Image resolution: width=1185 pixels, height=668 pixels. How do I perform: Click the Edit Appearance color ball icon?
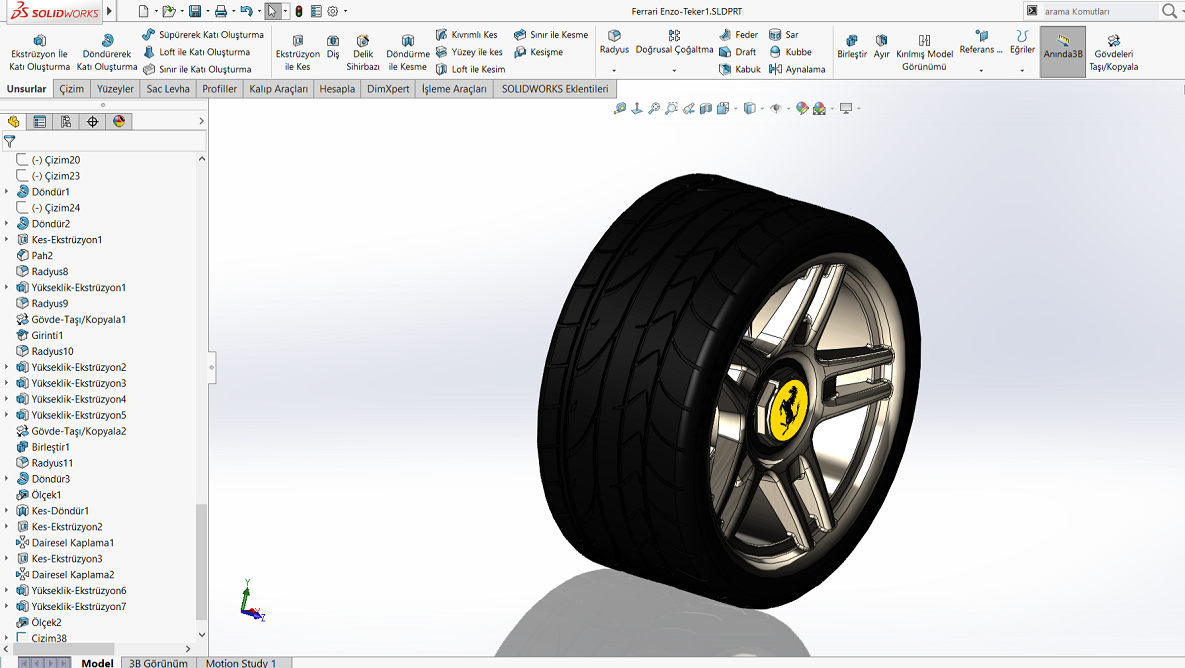point(802,109)
